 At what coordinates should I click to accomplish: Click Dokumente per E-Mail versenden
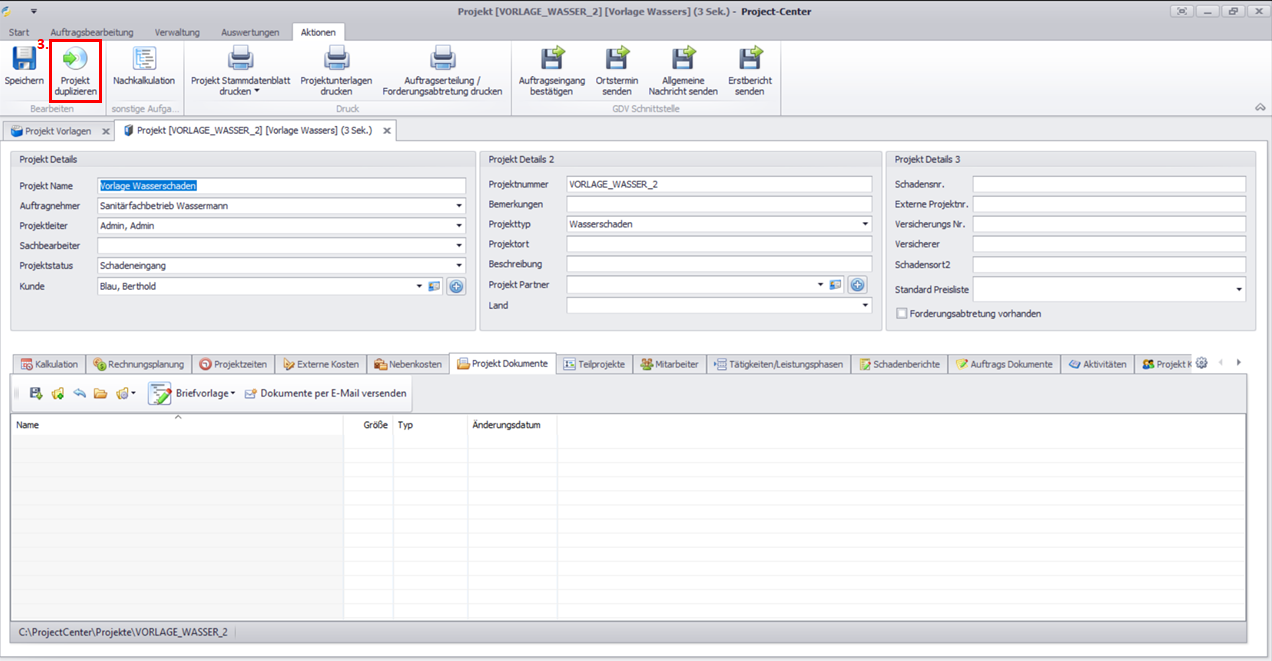click(325, 394)
